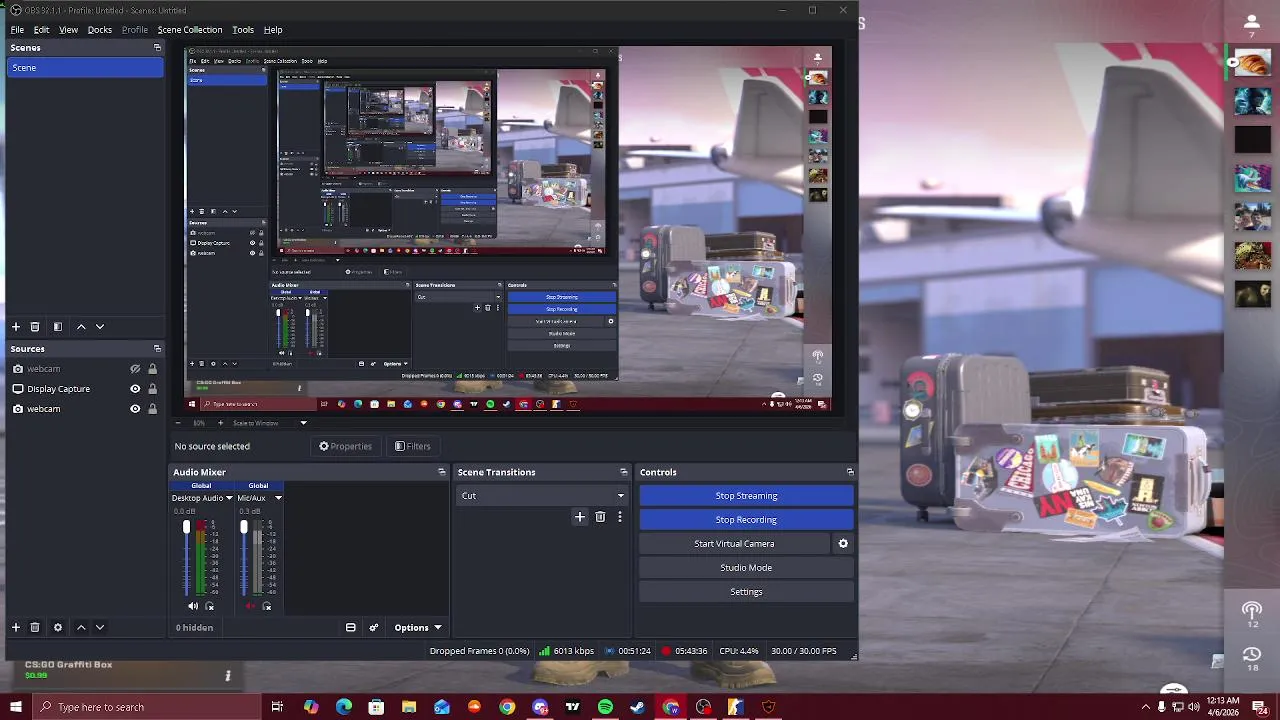This screenshot has height=720, width=1280.
Task: Open the Scene Collection menu
Action: (x=190, y=30)
